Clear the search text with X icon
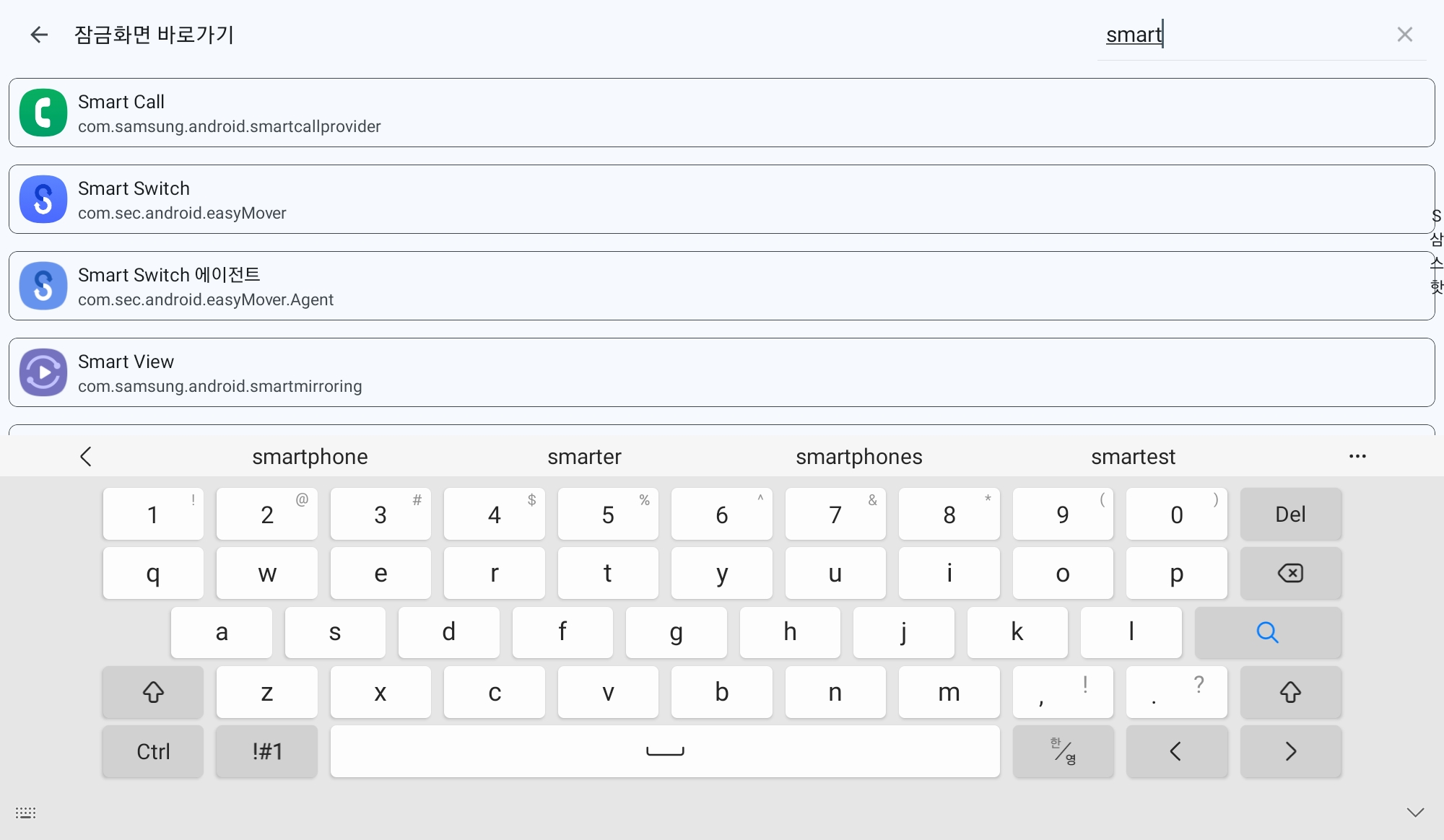The width and height of the screenshot is (1444, 840). [x=1404, y=35]
